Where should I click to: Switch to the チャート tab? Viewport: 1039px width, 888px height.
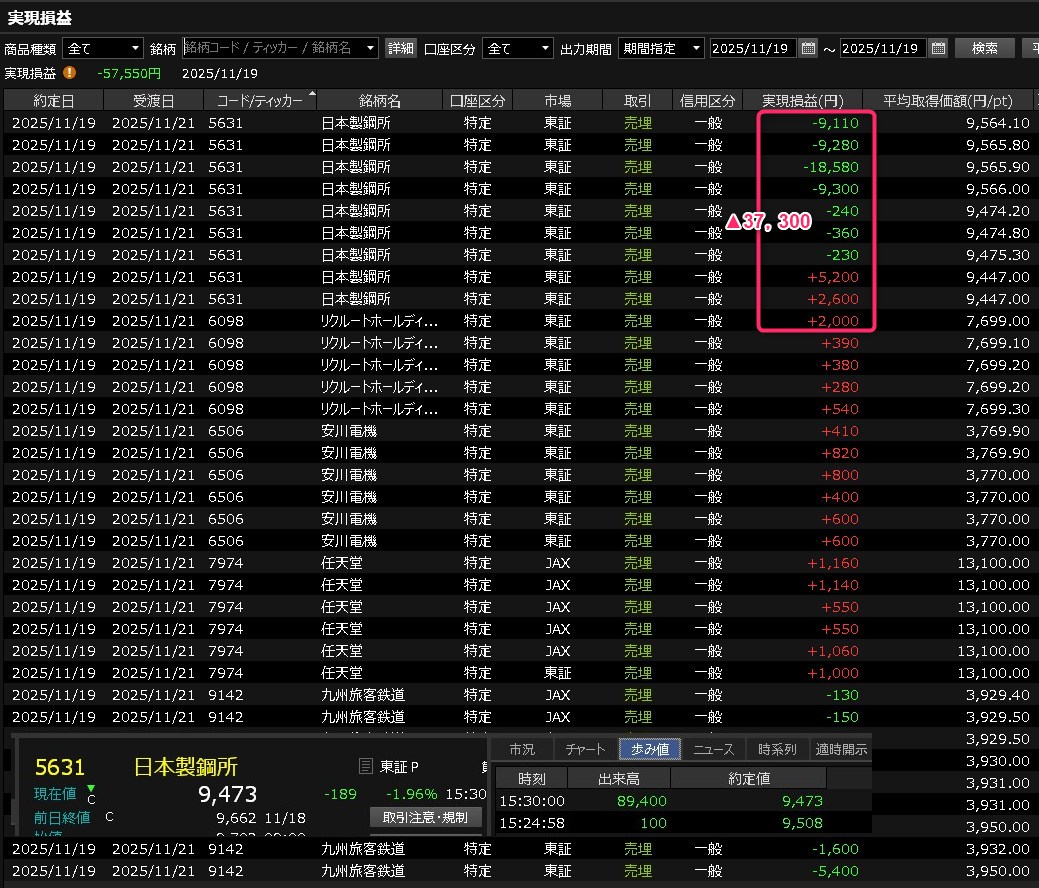point(585,749)
